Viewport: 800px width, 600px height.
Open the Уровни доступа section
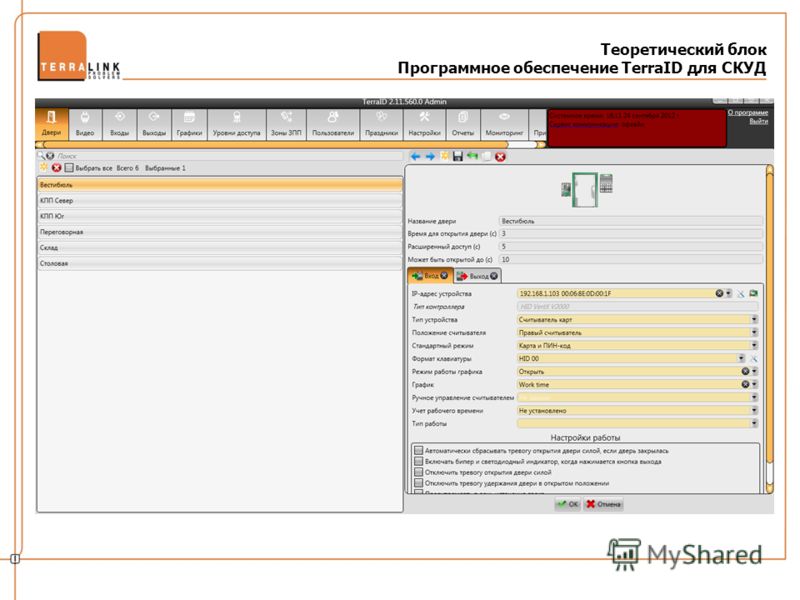[236, 123]
